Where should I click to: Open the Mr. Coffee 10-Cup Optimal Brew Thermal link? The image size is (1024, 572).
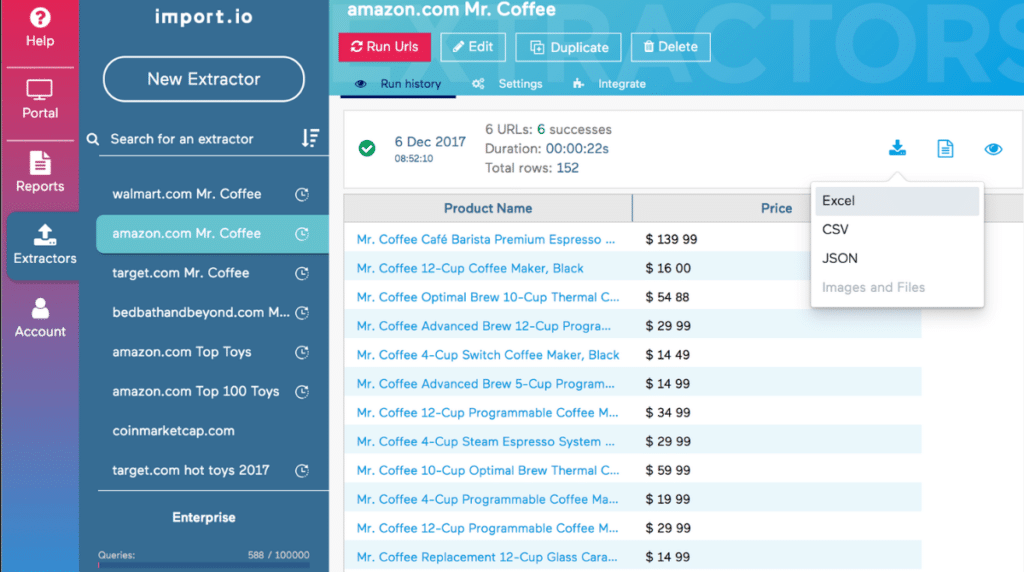tap(488, 470)
